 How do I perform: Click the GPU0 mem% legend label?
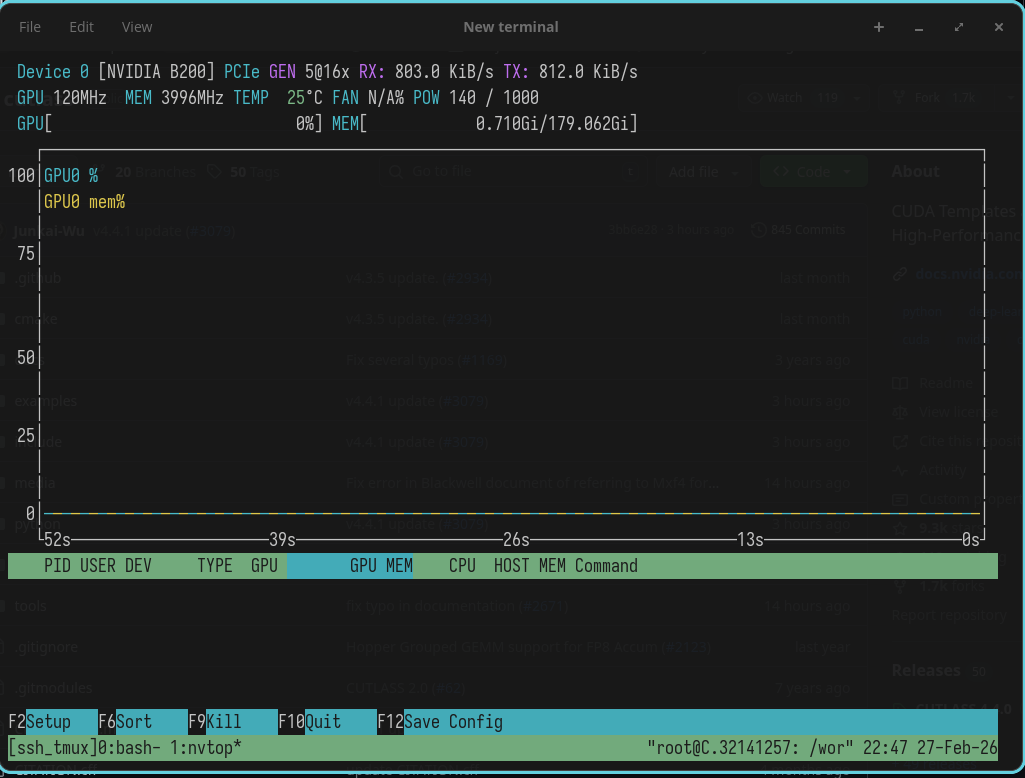pos(84,202)
